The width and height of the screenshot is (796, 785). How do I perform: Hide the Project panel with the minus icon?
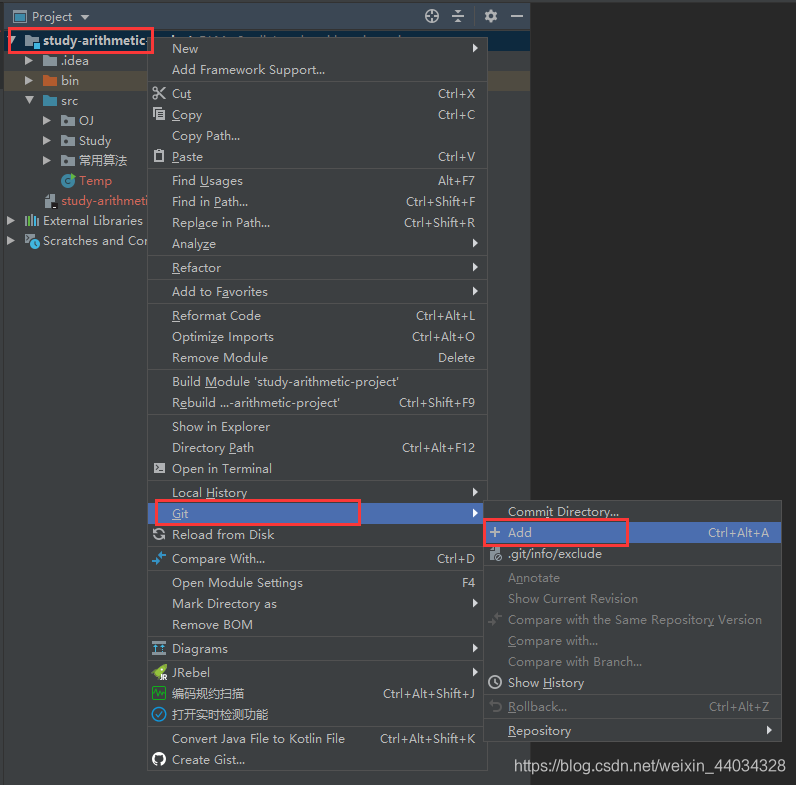pyautogui.click(x=517, y=16)
